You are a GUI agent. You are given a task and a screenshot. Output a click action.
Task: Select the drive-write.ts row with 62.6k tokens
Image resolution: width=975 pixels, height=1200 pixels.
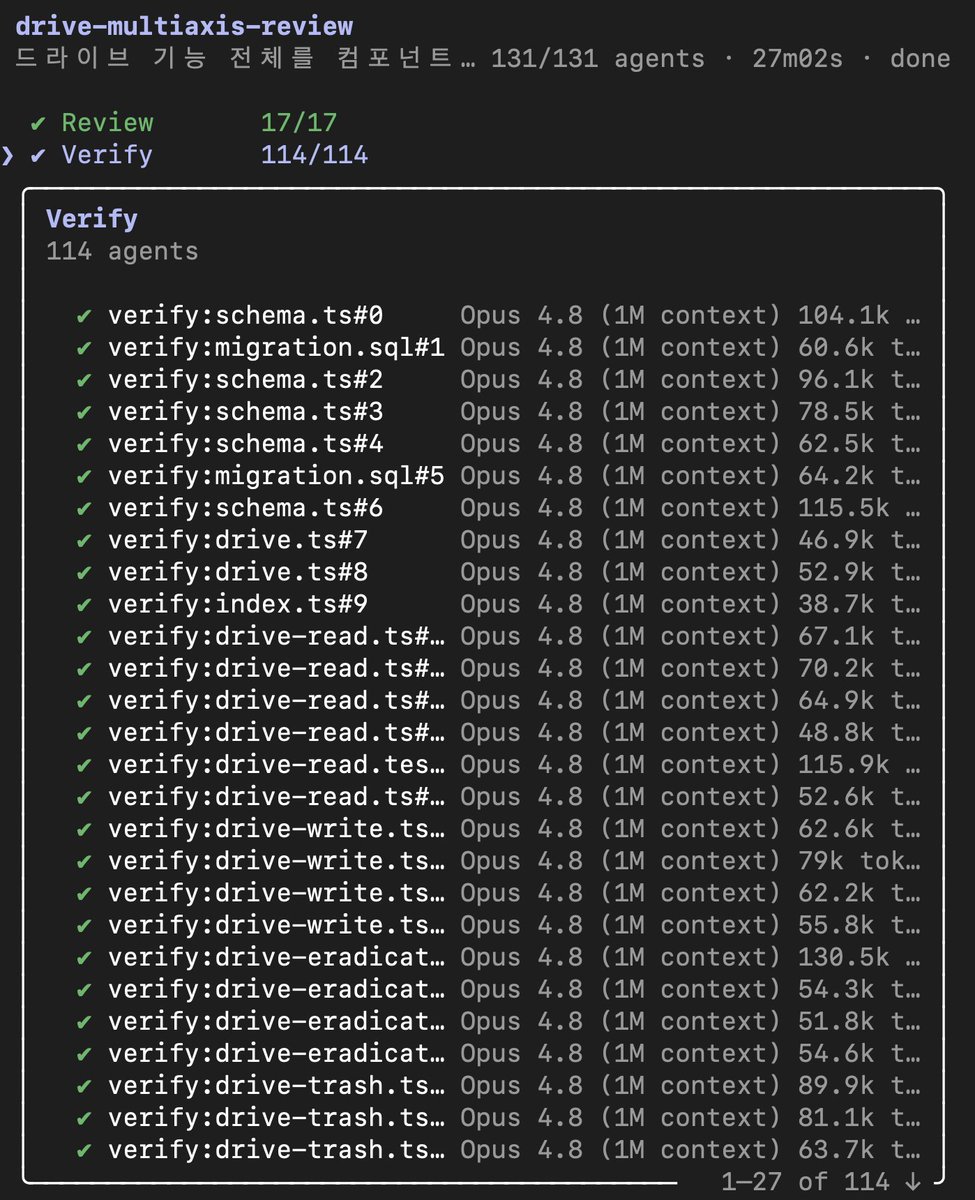coord(499,828)
